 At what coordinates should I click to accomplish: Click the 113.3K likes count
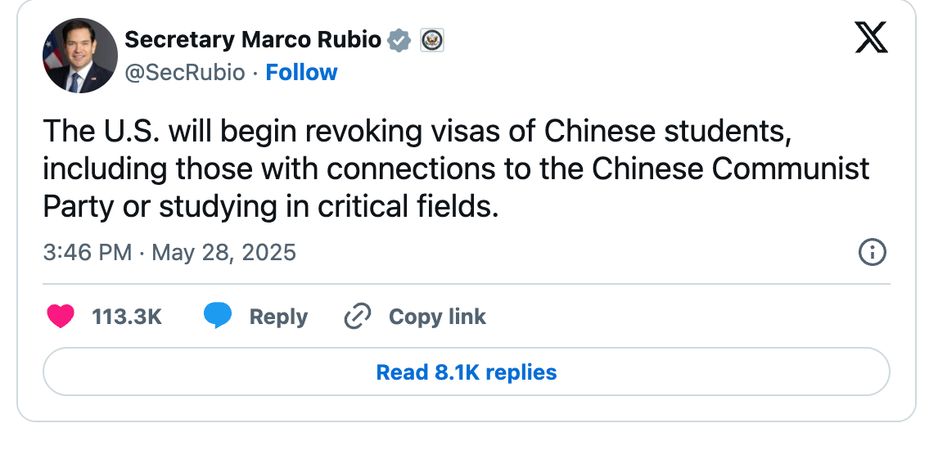pyautogui.click(x=126, y=317)
